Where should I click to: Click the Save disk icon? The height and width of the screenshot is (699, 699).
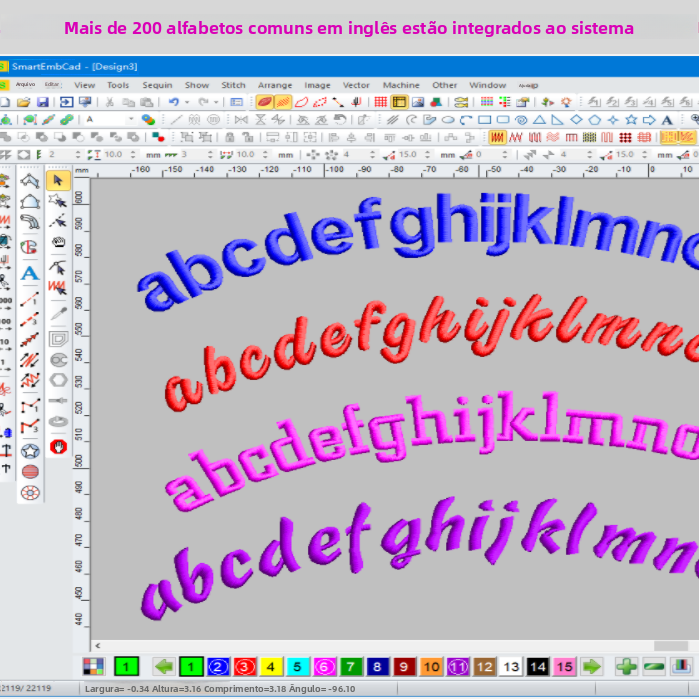pyautogui.click(x=43, y=102)
